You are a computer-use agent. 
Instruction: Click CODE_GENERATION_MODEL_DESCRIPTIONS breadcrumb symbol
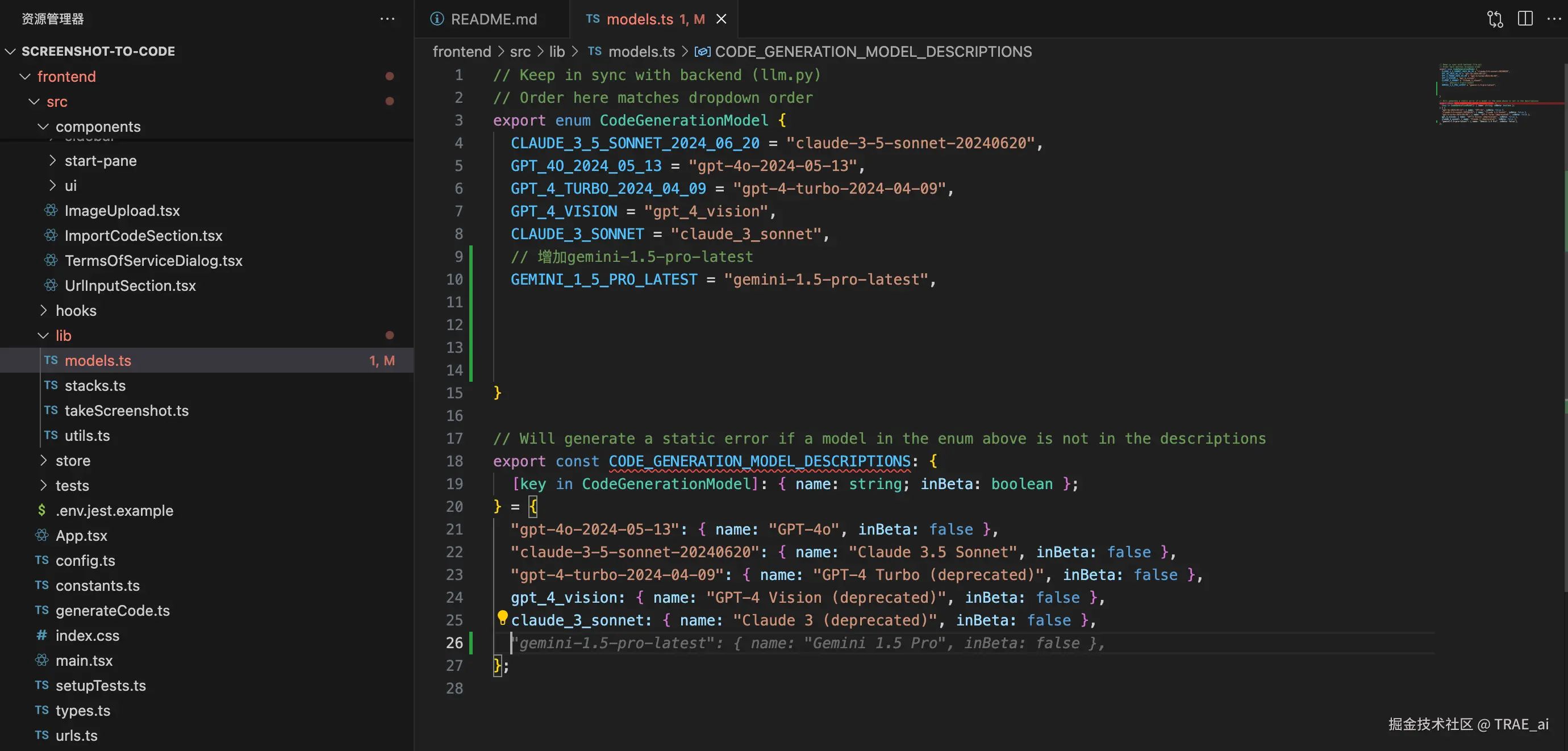pyautogui.click(x=873, y=52)
